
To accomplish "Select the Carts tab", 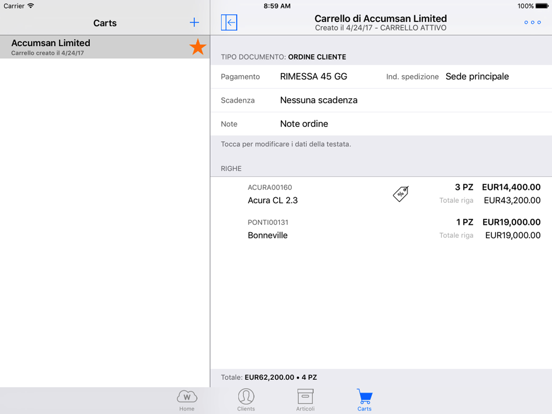I will (364, 400).
